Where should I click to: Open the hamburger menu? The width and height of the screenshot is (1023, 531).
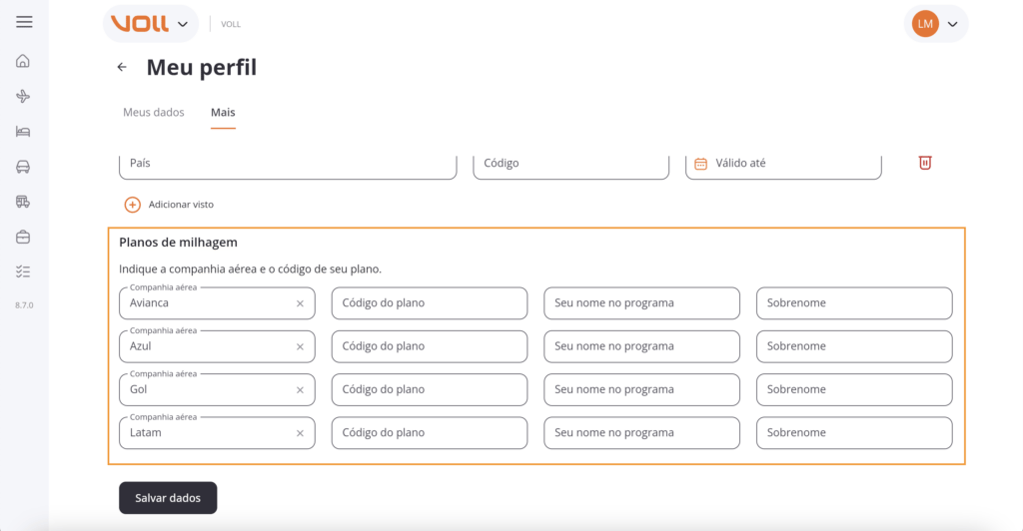(24, 22)
